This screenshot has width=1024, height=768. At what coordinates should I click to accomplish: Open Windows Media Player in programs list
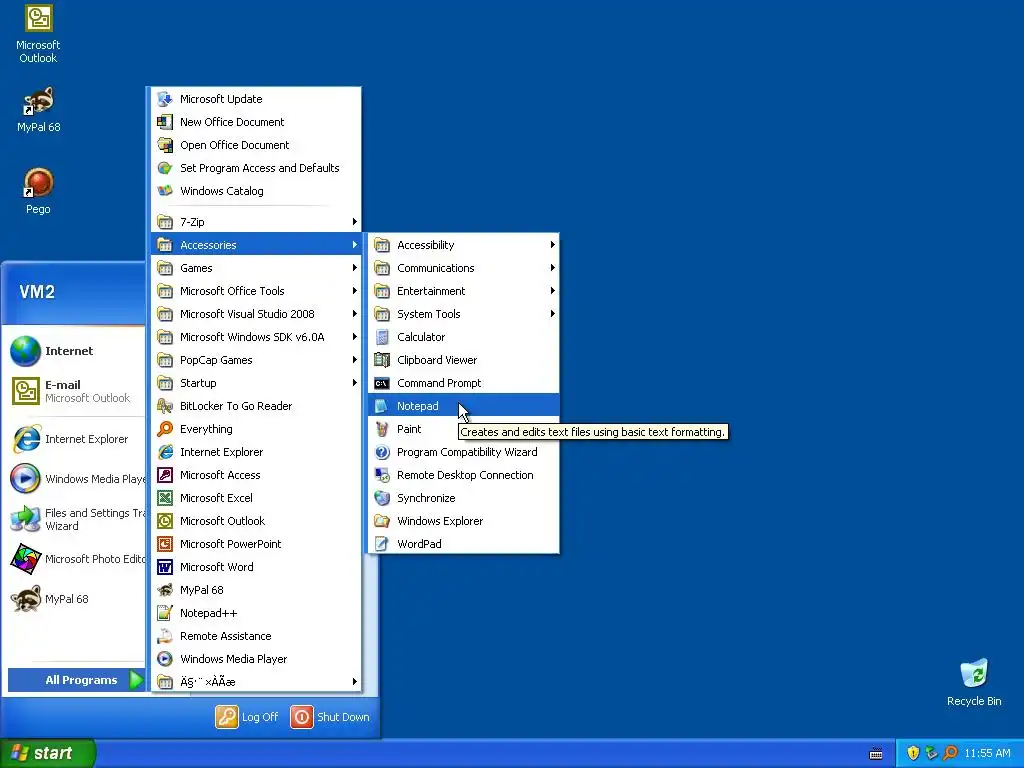click(x=256, y=659)
